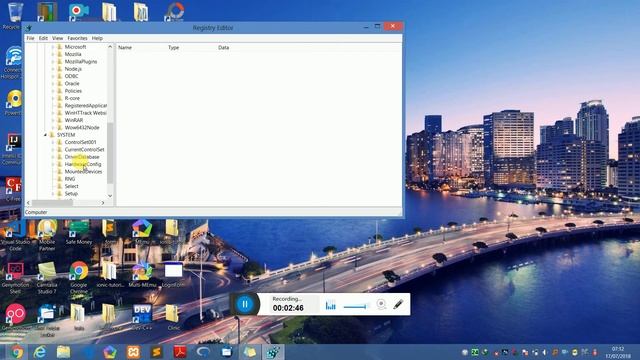Open the Connectify Hotspot desktop shortcut
This screenshot has height=360, width=640.
tap(13, 62)
